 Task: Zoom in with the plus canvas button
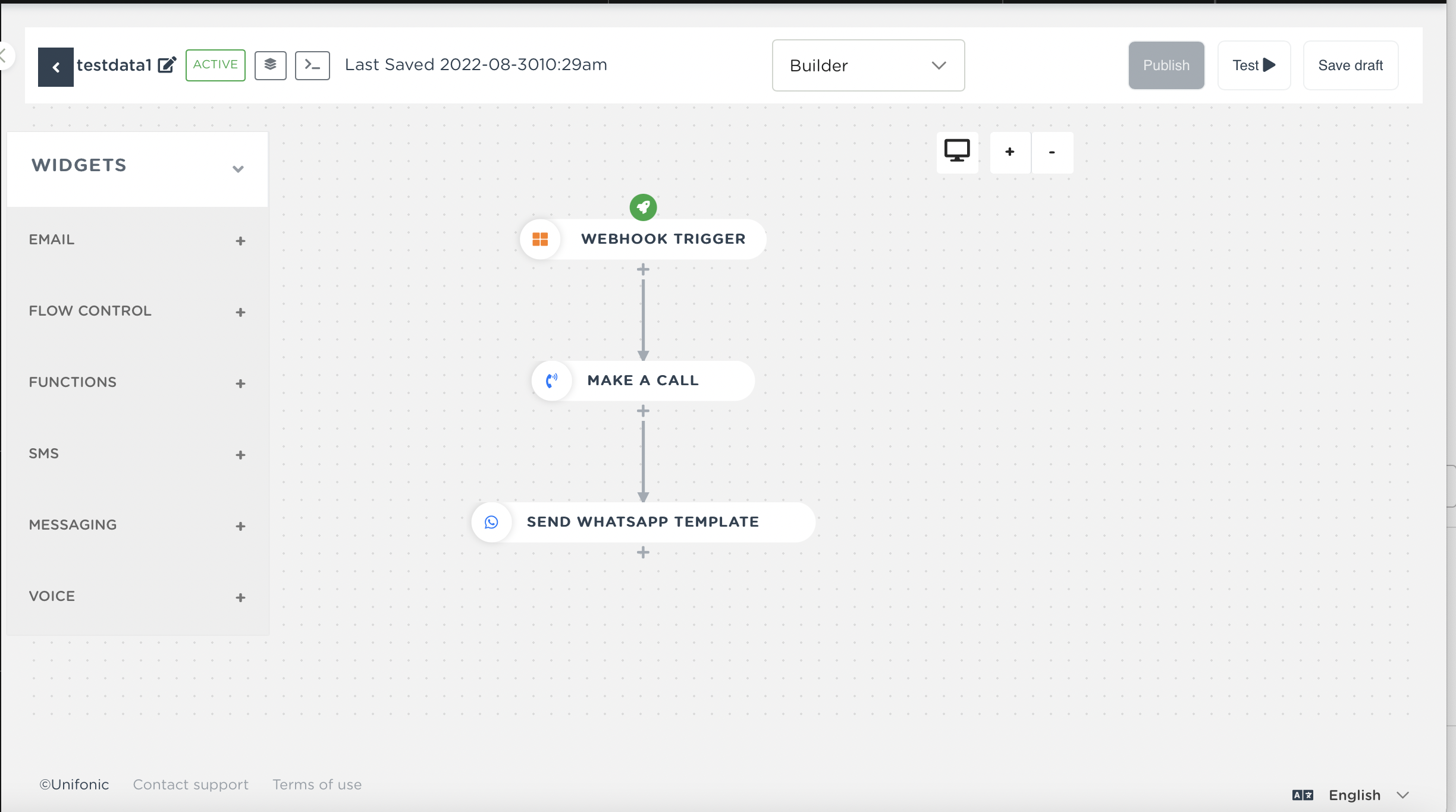click(1010, 152)
